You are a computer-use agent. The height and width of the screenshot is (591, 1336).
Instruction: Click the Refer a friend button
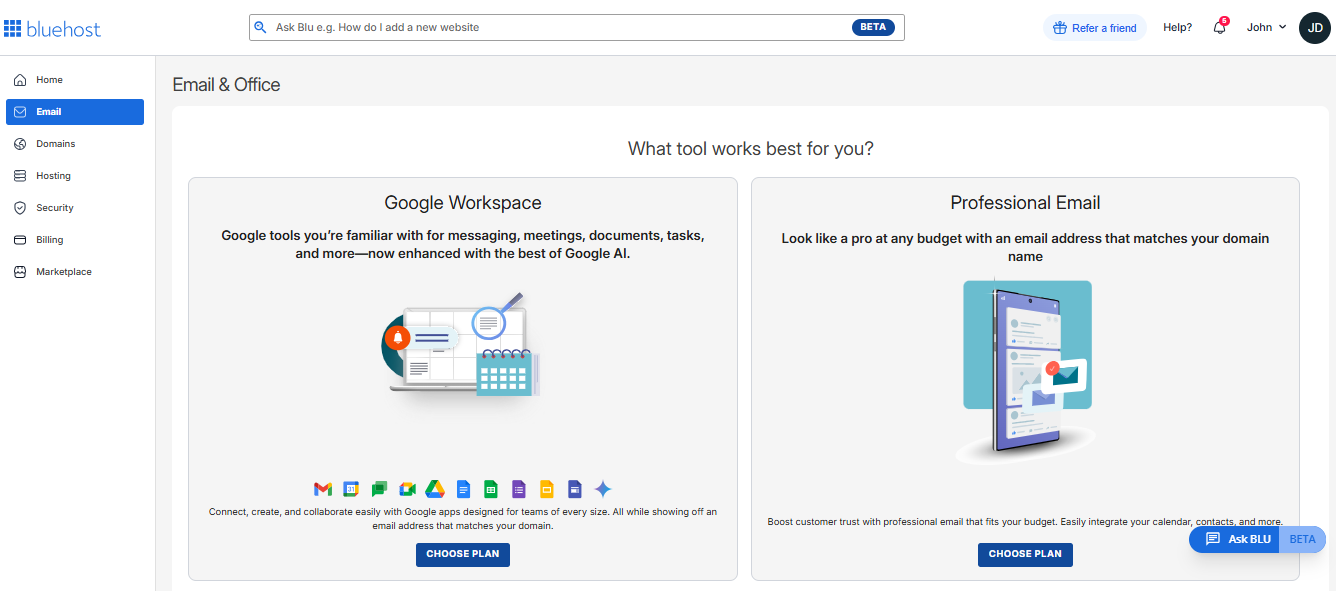pyautogui.click(x=1095, y=27)
